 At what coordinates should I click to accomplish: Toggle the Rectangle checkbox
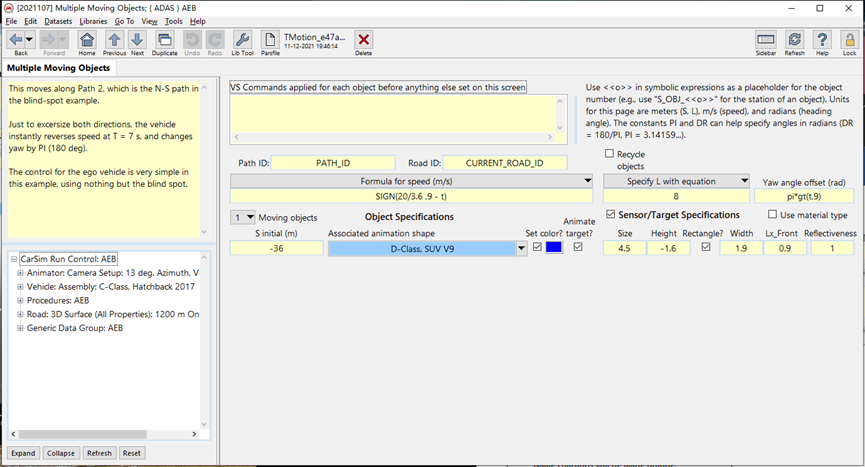pyautogui.click(x=706, y=247)
